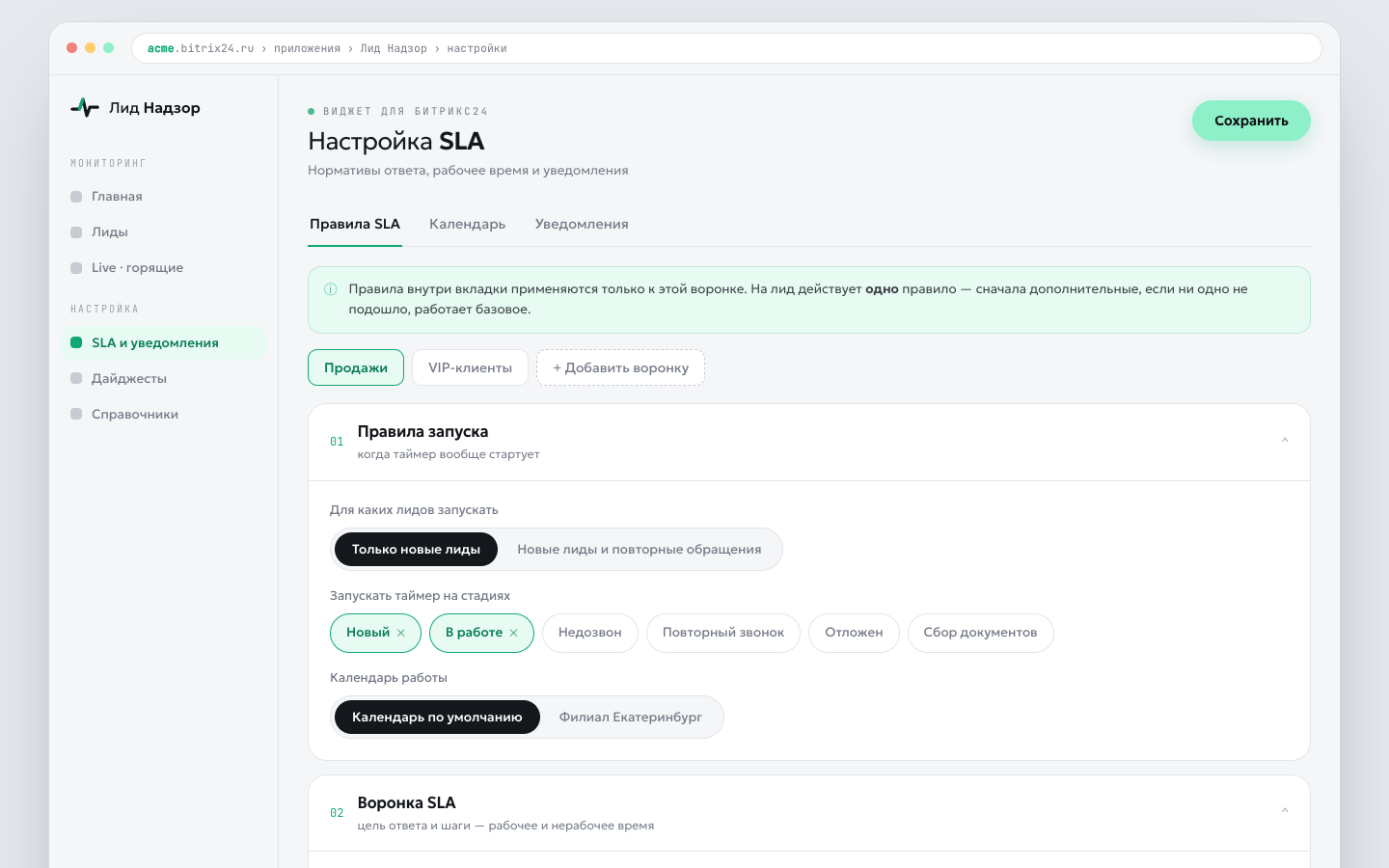Viewport: 1389px width, 868px height.
Task: Remove the Новый stage with its x icon
Action: point(401,634)
